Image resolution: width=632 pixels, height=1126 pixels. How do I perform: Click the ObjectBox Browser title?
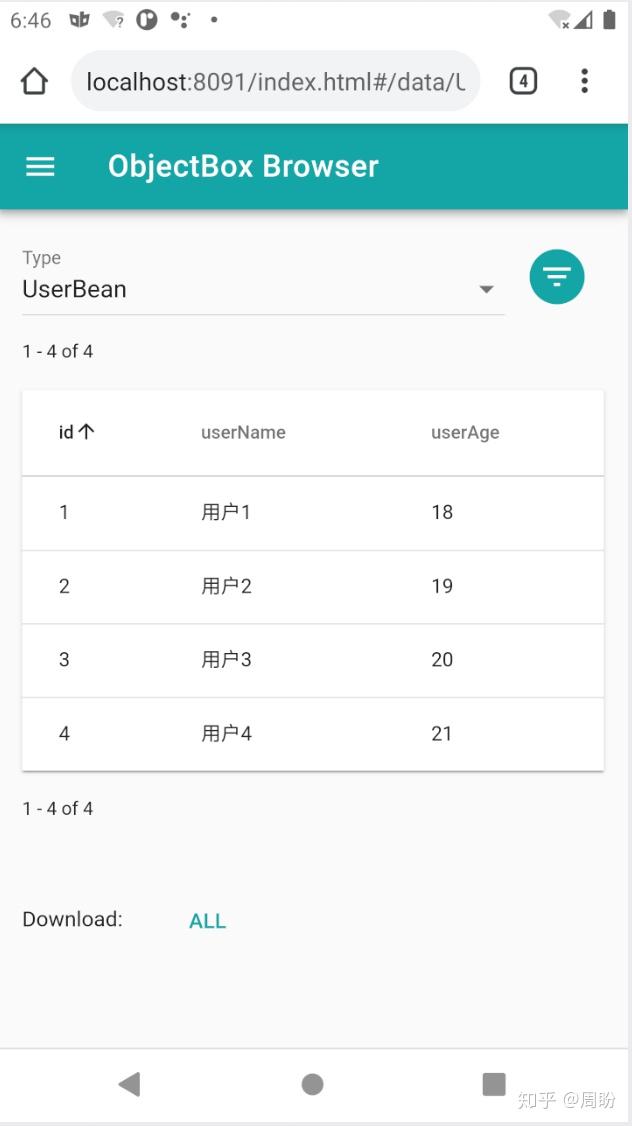243,166
